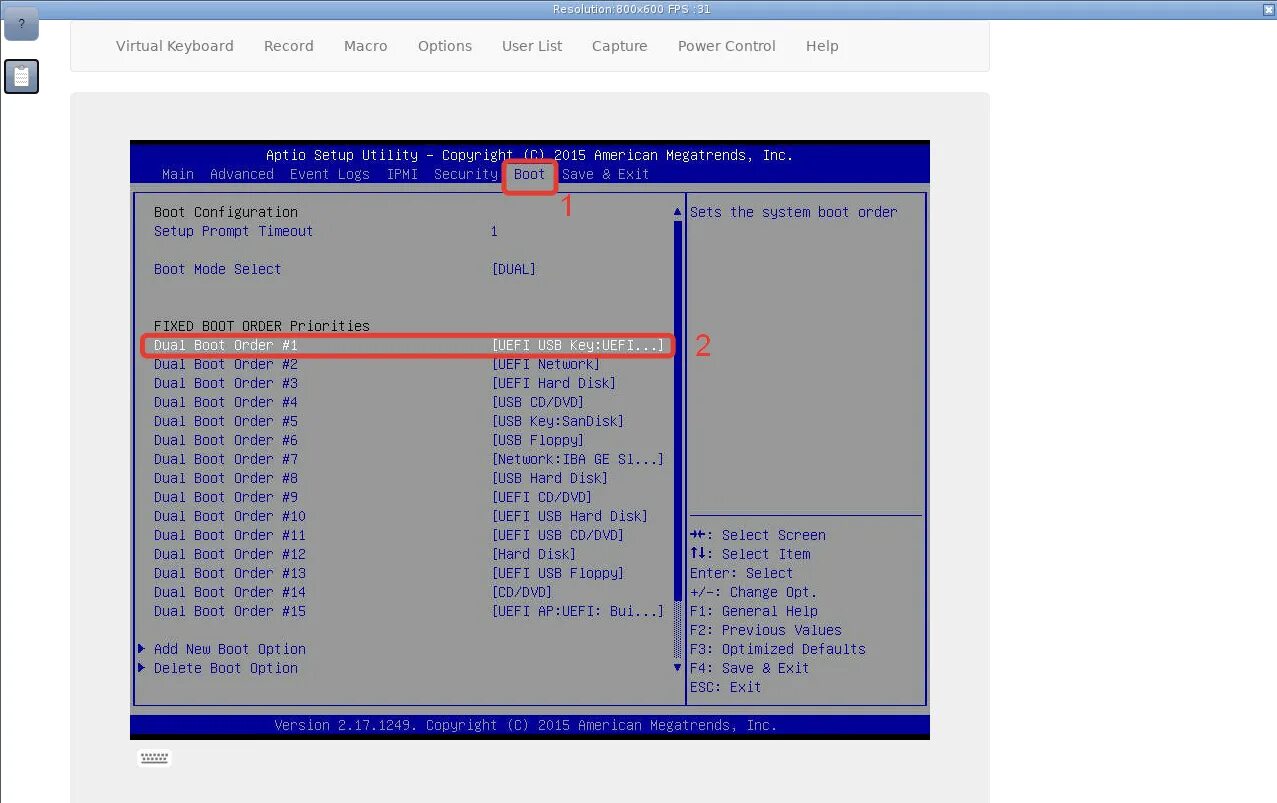Expand Add New Boot Option submenu
1277x803 pixels.
coord(222,649)
